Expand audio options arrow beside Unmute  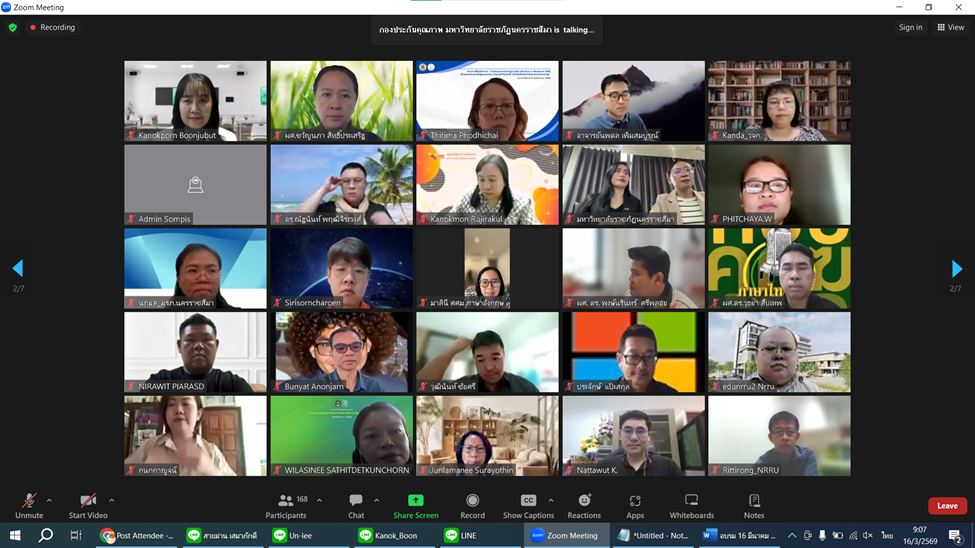point(49,500)
